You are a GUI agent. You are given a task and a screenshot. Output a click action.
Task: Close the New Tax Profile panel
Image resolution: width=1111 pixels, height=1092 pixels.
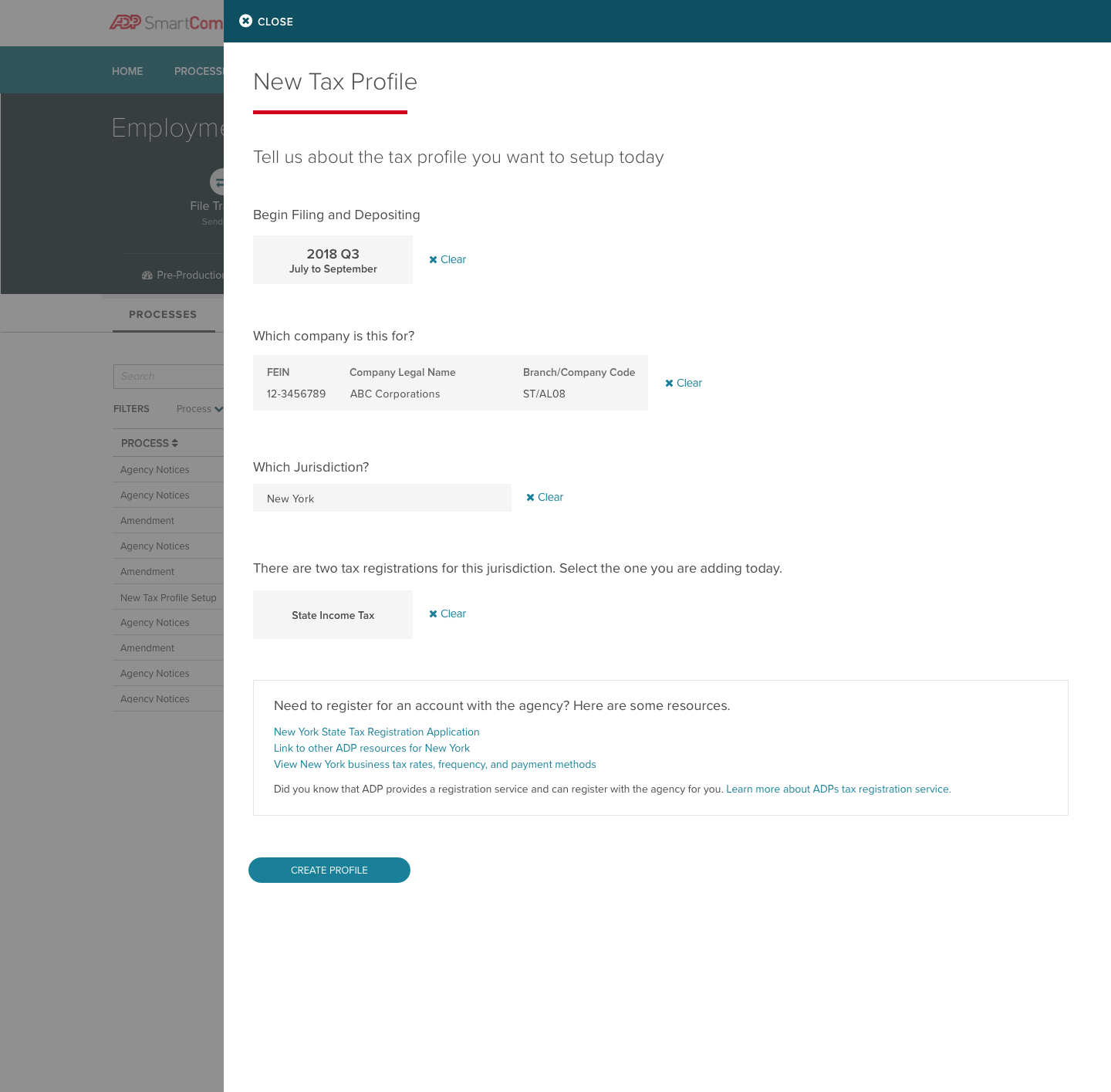point(266,22)
